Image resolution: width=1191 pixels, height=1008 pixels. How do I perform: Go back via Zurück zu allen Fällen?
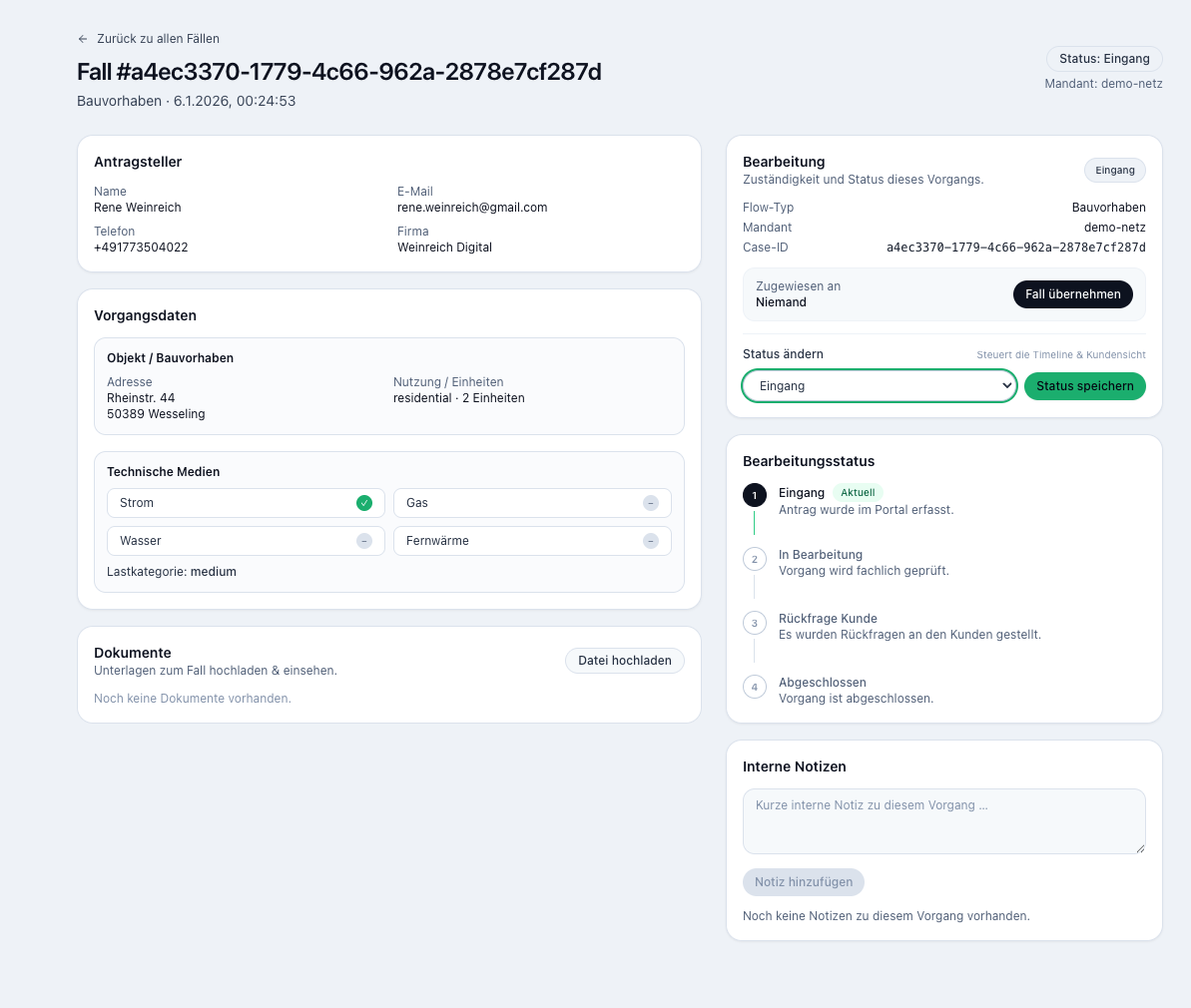coord(158,39)
